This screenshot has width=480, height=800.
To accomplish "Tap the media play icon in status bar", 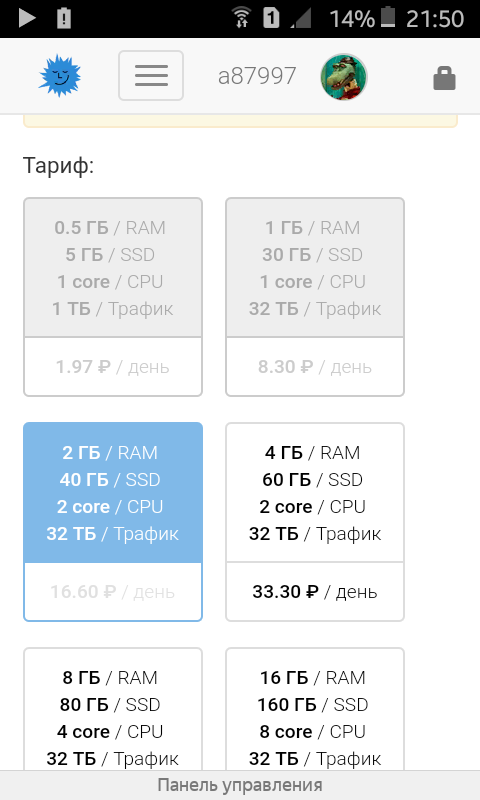I will (27, 18).
